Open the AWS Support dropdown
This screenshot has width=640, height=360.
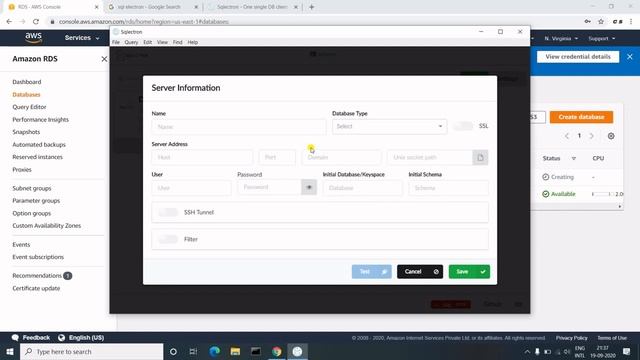602,38
